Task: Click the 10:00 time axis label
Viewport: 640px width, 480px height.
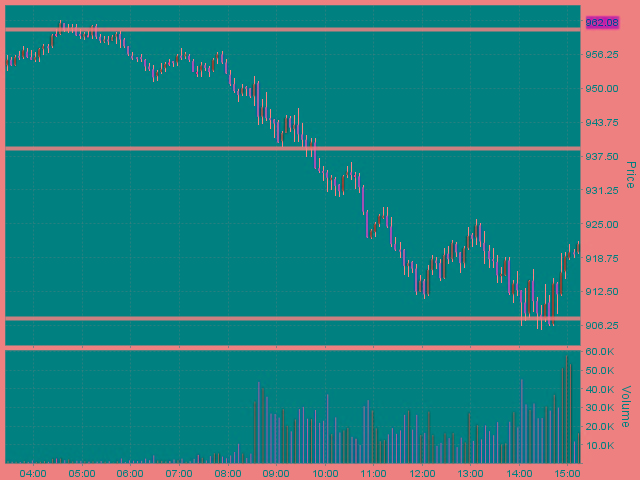Action: (x=325, y=473)
